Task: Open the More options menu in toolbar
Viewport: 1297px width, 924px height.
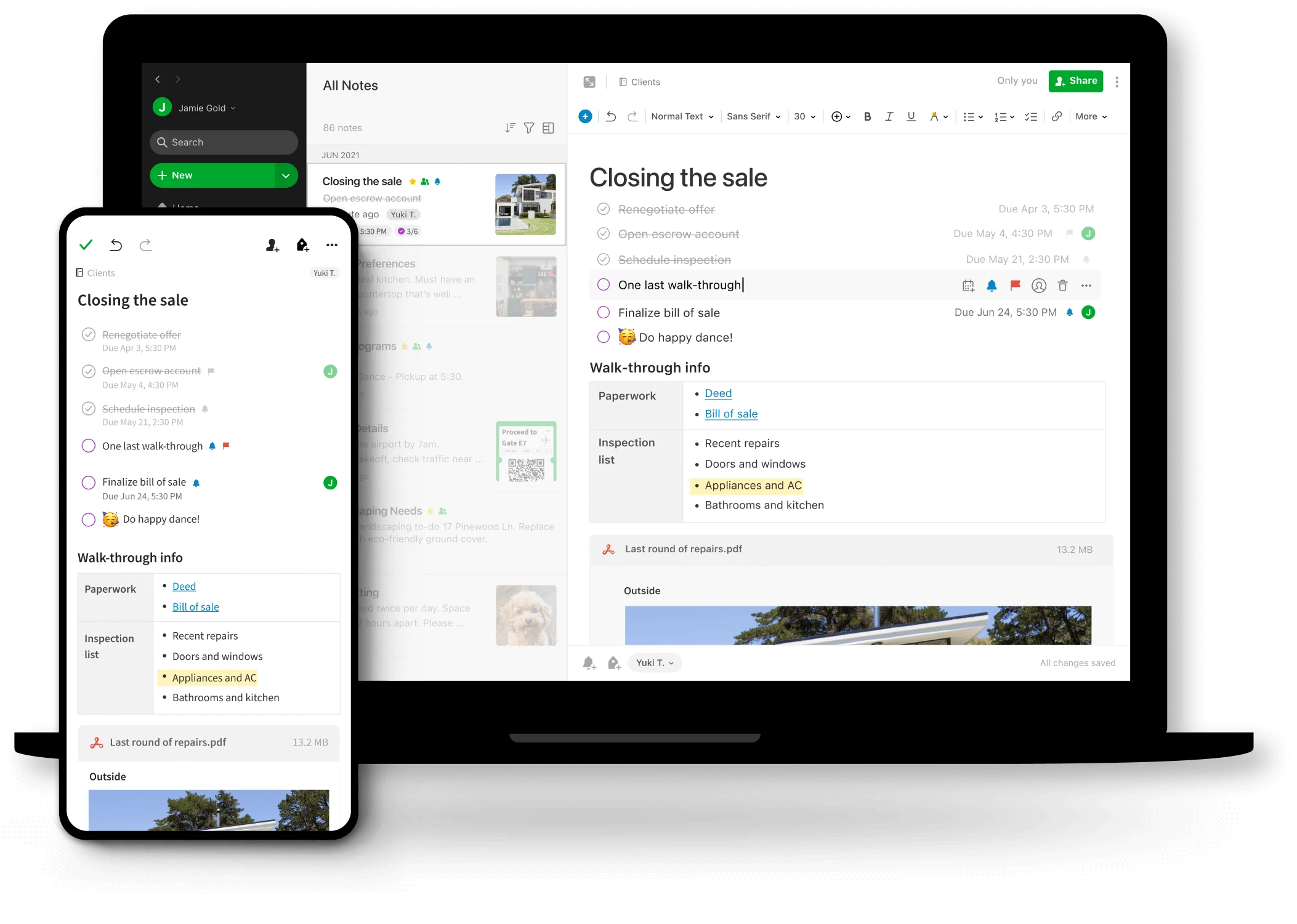Action: point(1093,116)
